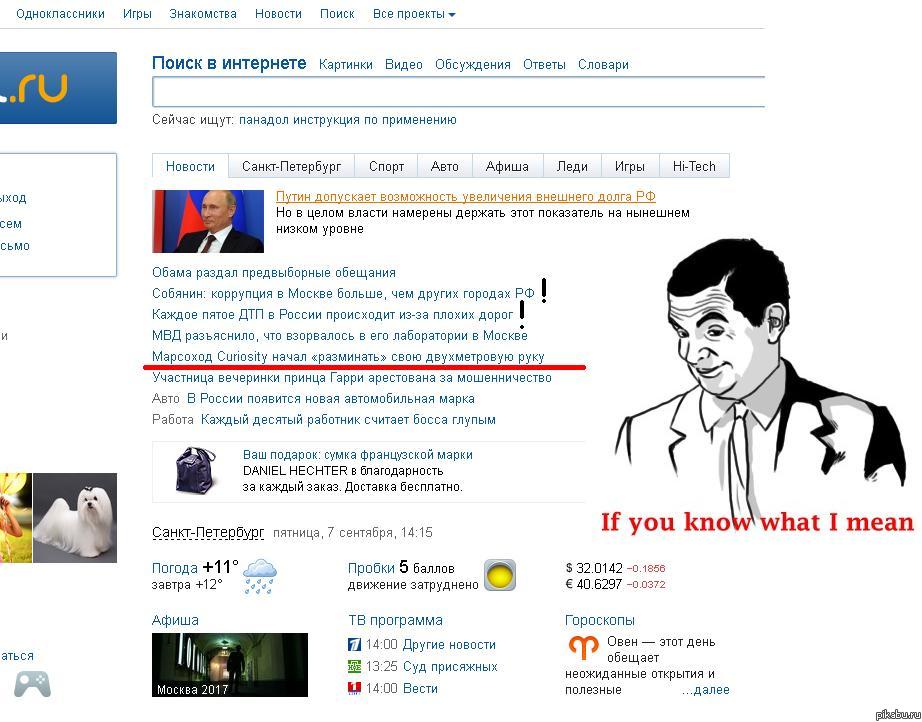Open the Афиша tab

click(x=507, y=166)
